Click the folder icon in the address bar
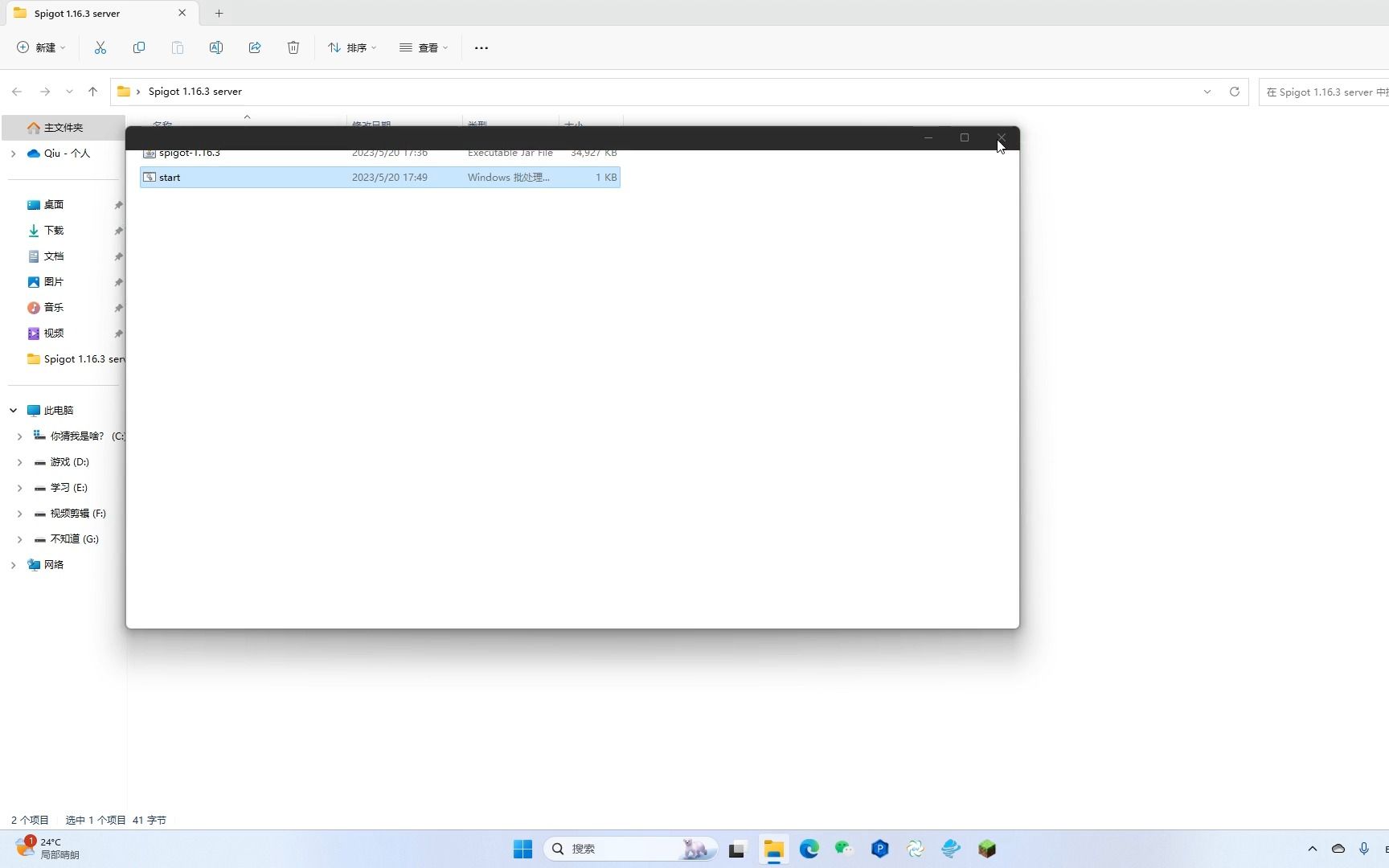 (124, 92)
